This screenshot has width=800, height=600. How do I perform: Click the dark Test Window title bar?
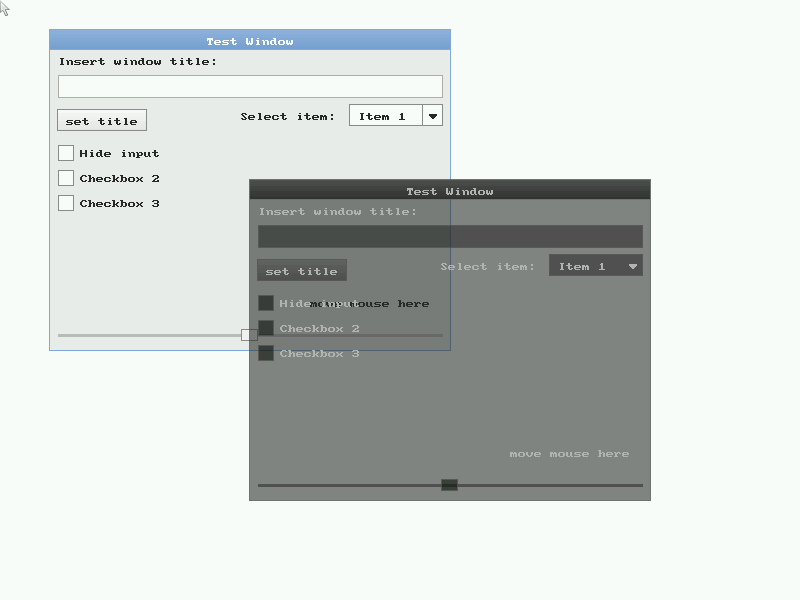coord(450,191)
